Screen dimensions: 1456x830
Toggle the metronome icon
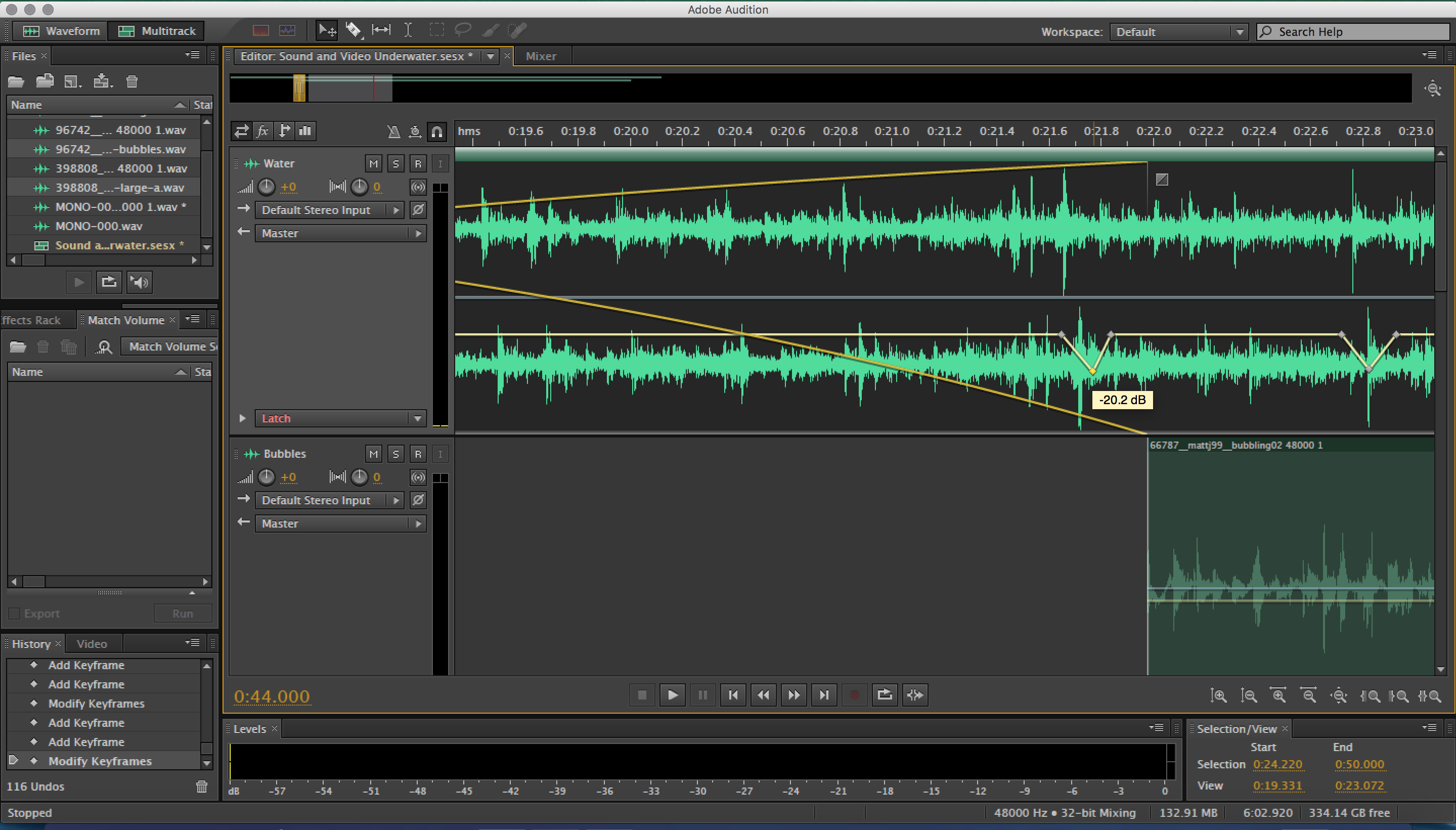tap(393, 132)
